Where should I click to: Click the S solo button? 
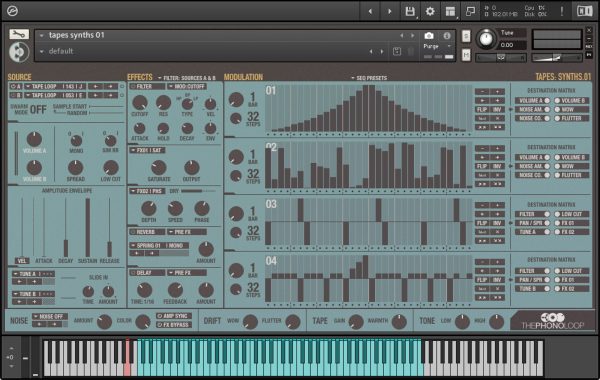(x=466, y=36)
